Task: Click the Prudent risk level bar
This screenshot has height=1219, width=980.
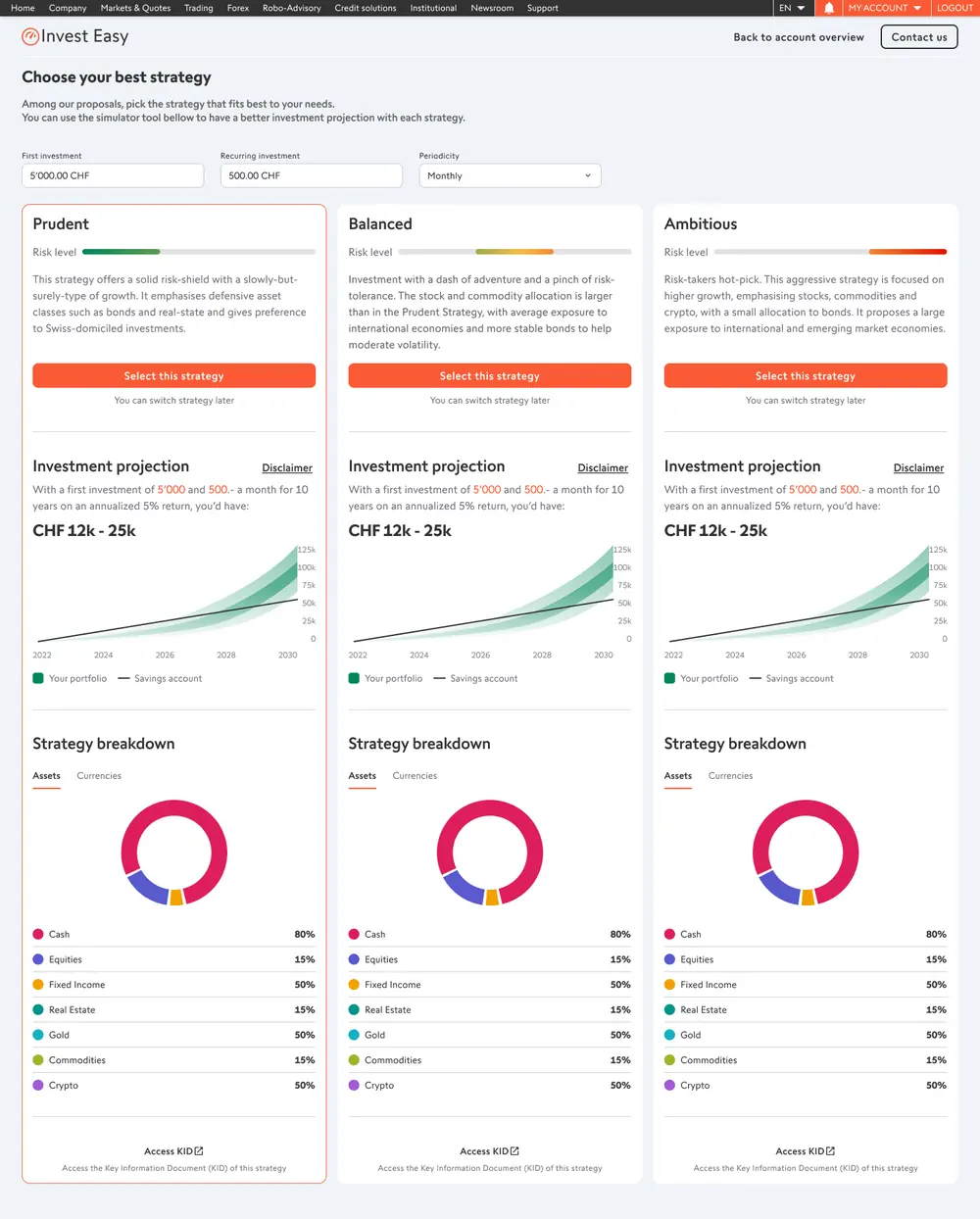Action: tap(199, 252)
